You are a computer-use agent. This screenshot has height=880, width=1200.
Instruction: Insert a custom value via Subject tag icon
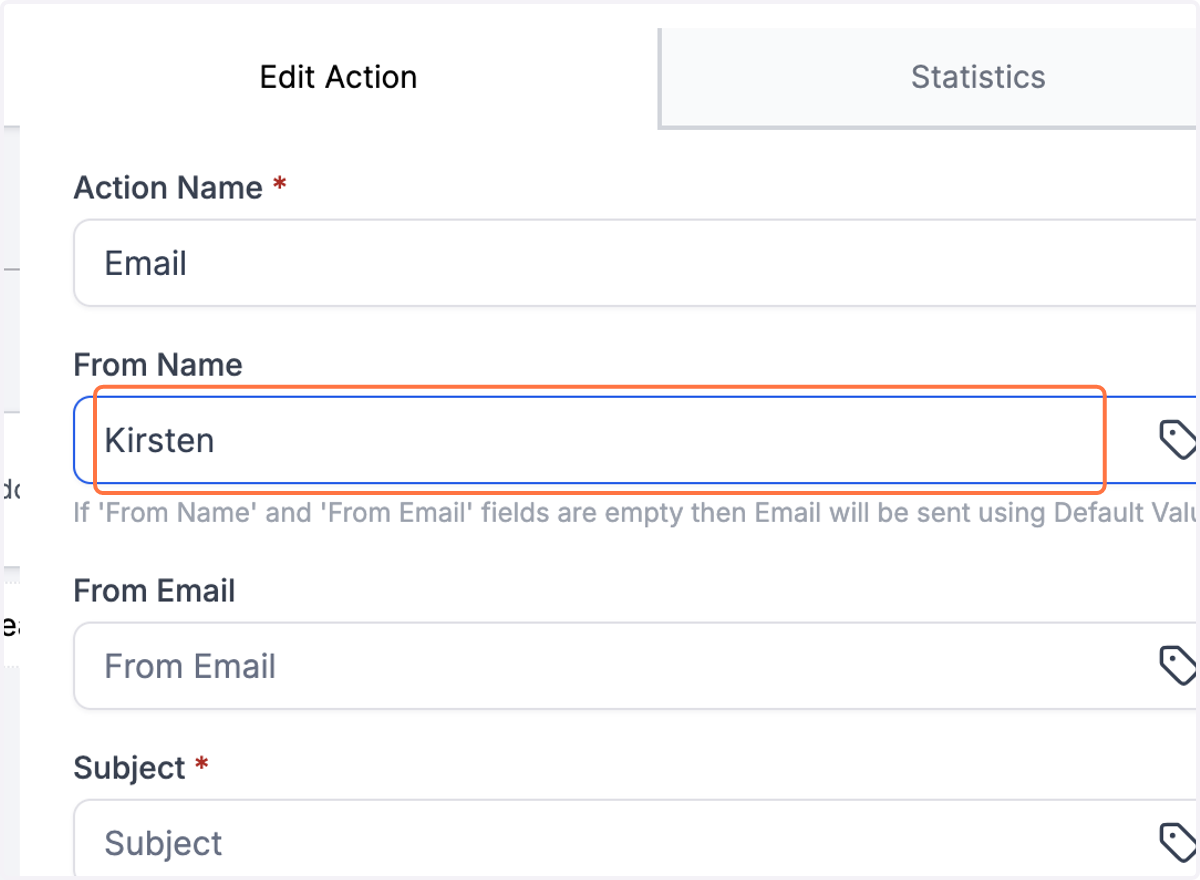click(x=1177, y=842)
